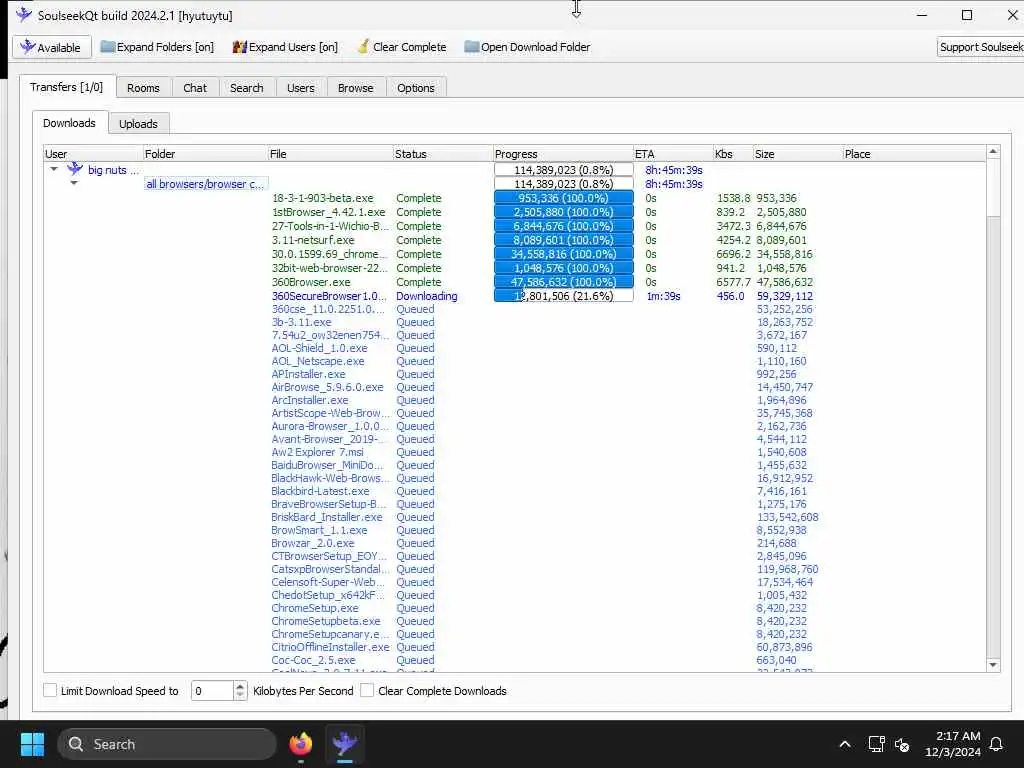The height and width of the screenshot is (768, 1024).
Task: Click the Expand Users [on] button label
Action: coord(293,47)
